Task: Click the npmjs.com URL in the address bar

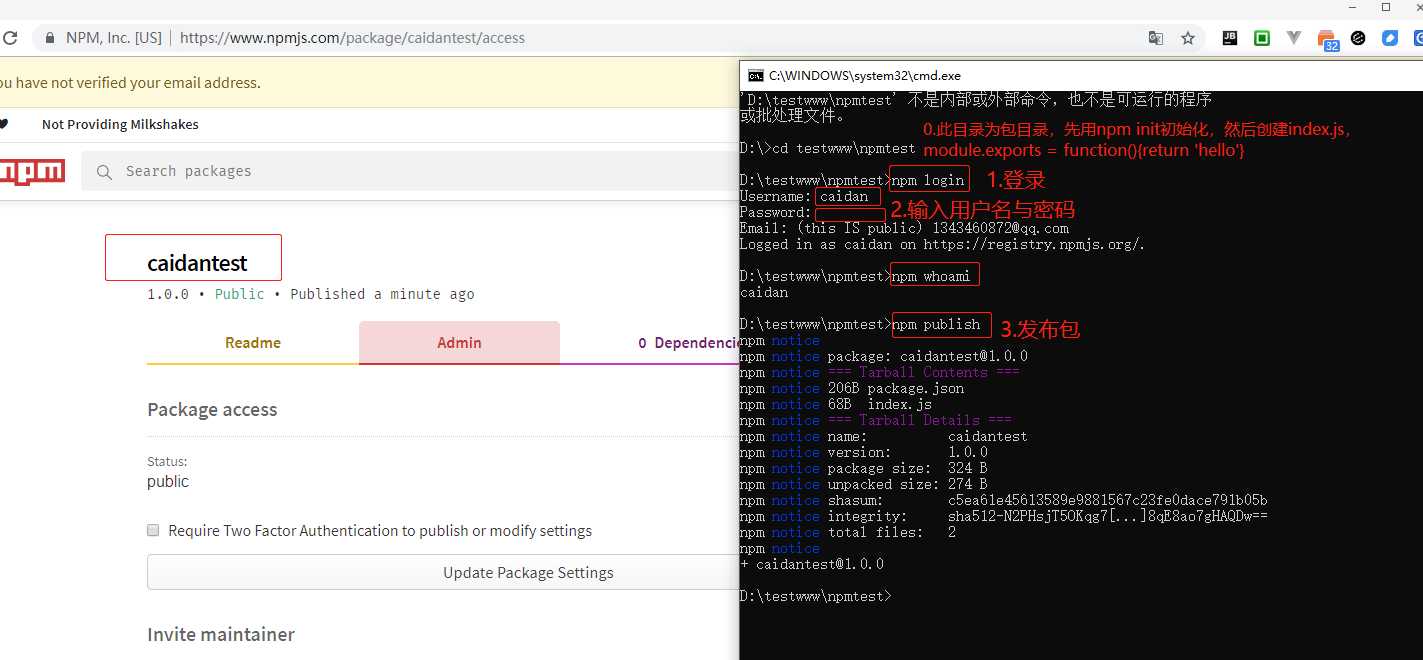Action: click(352, 38)
